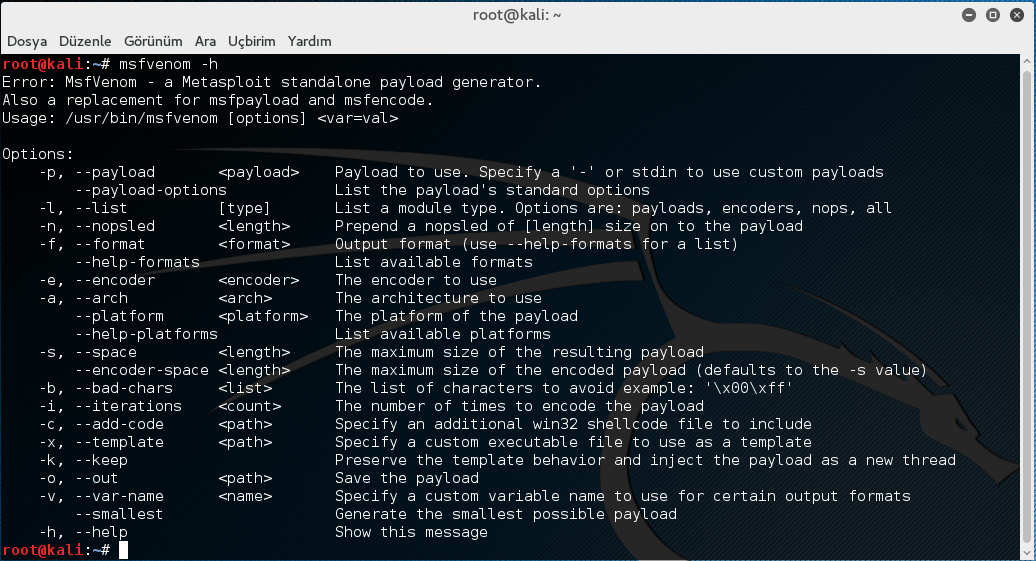
Task: Open the Yardım menu
Action: click(309, 41)
